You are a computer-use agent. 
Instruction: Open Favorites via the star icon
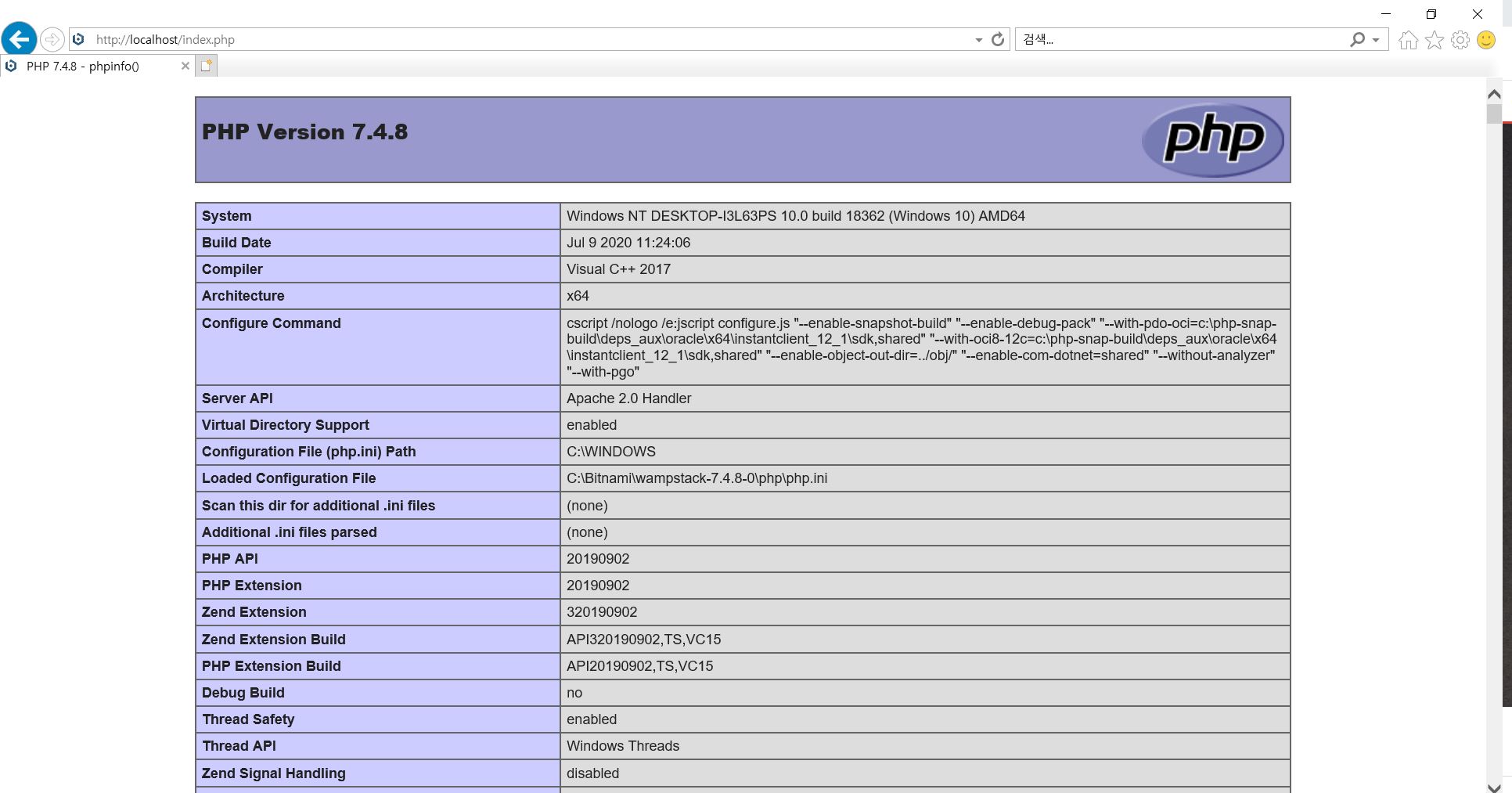1434,39
